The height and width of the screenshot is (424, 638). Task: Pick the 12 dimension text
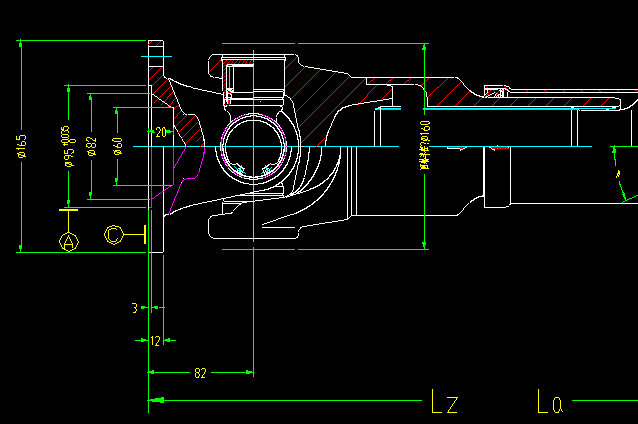156,341
